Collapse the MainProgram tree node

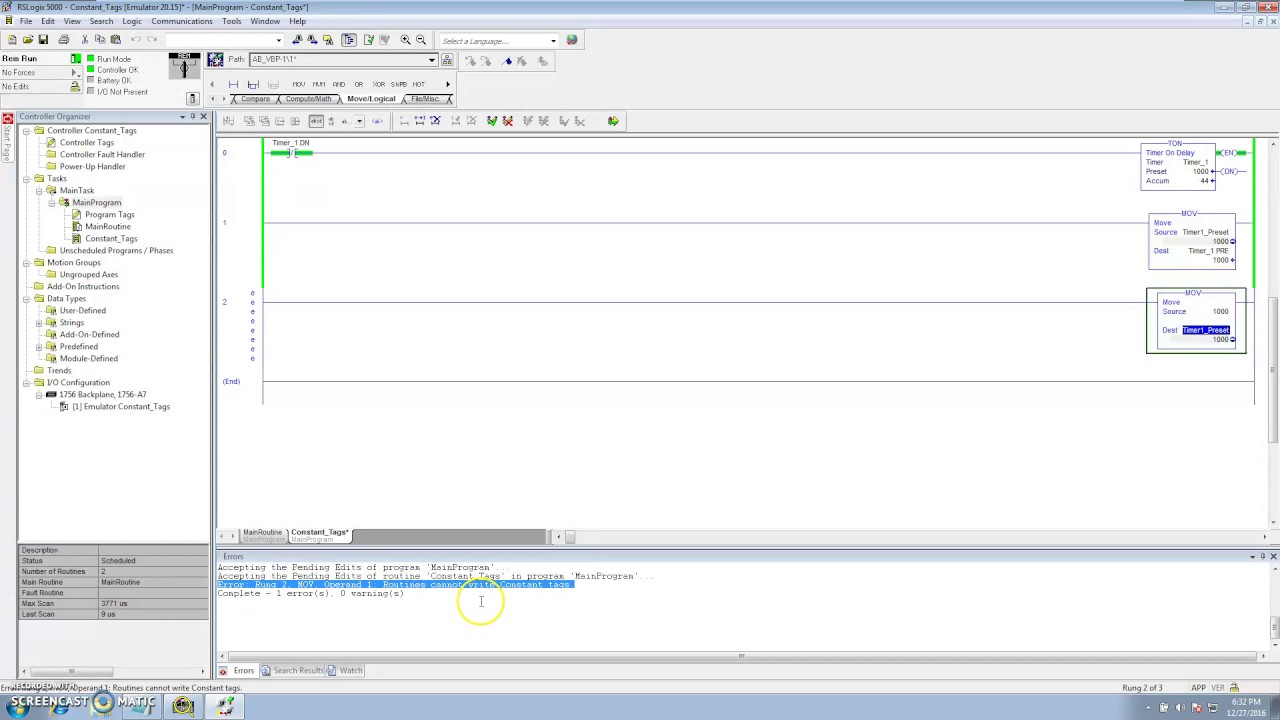coord(51,203)
